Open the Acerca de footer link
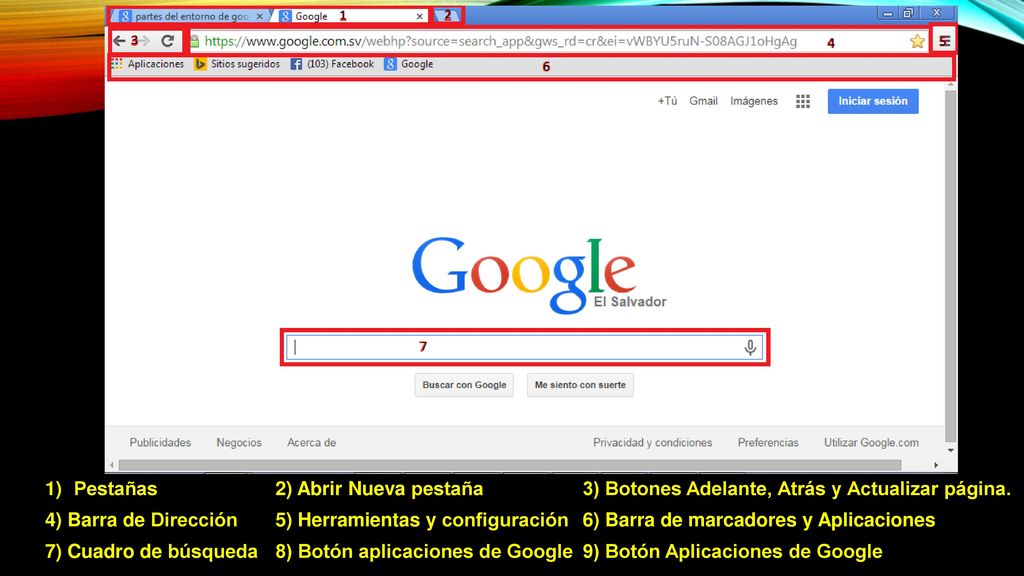Screen dimensions: 1024x576 point(312,443)
